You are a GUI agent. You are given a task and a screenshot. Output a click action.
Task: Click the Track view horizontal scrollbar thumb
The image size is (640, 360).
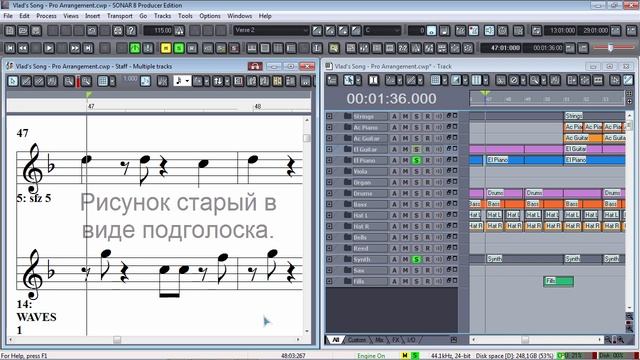click(525, 340)
